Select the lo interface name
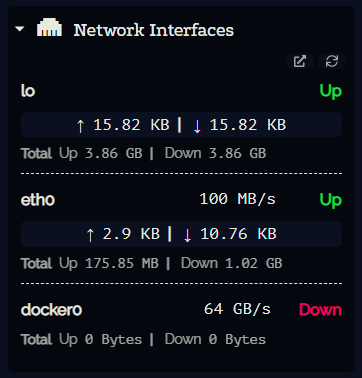The height and width of the screenshot is (378, 362). click(28, 91)
